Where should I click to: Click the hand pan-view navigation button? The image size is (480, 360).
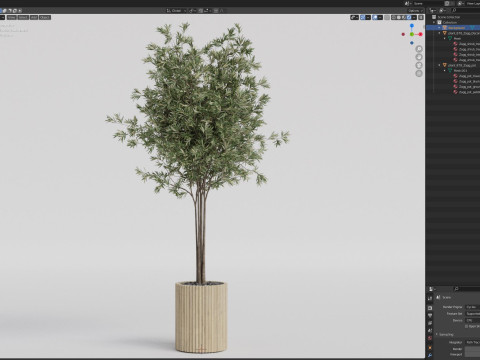point(419,57)
